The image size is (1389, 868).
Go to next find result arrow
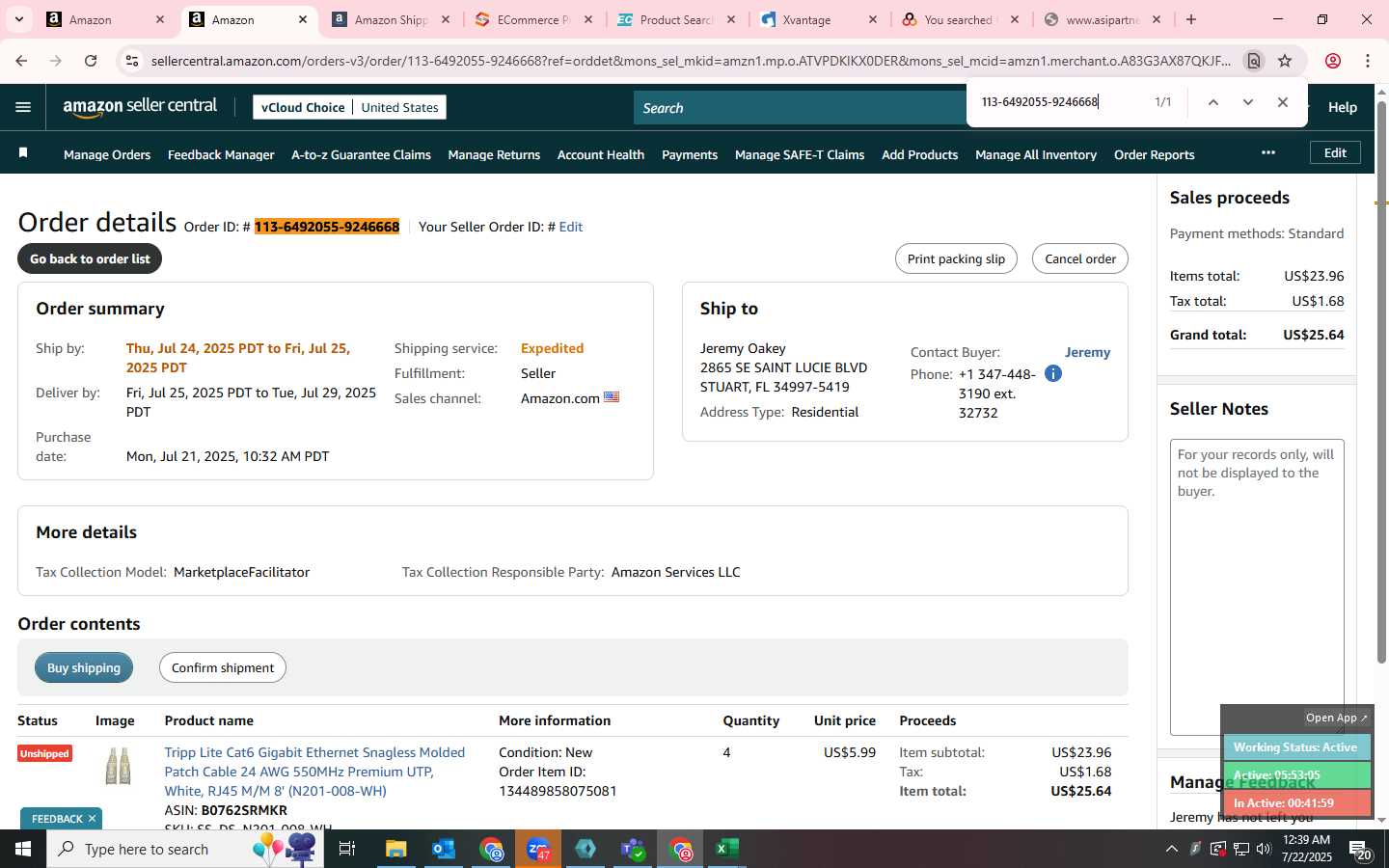(1248, 102)
